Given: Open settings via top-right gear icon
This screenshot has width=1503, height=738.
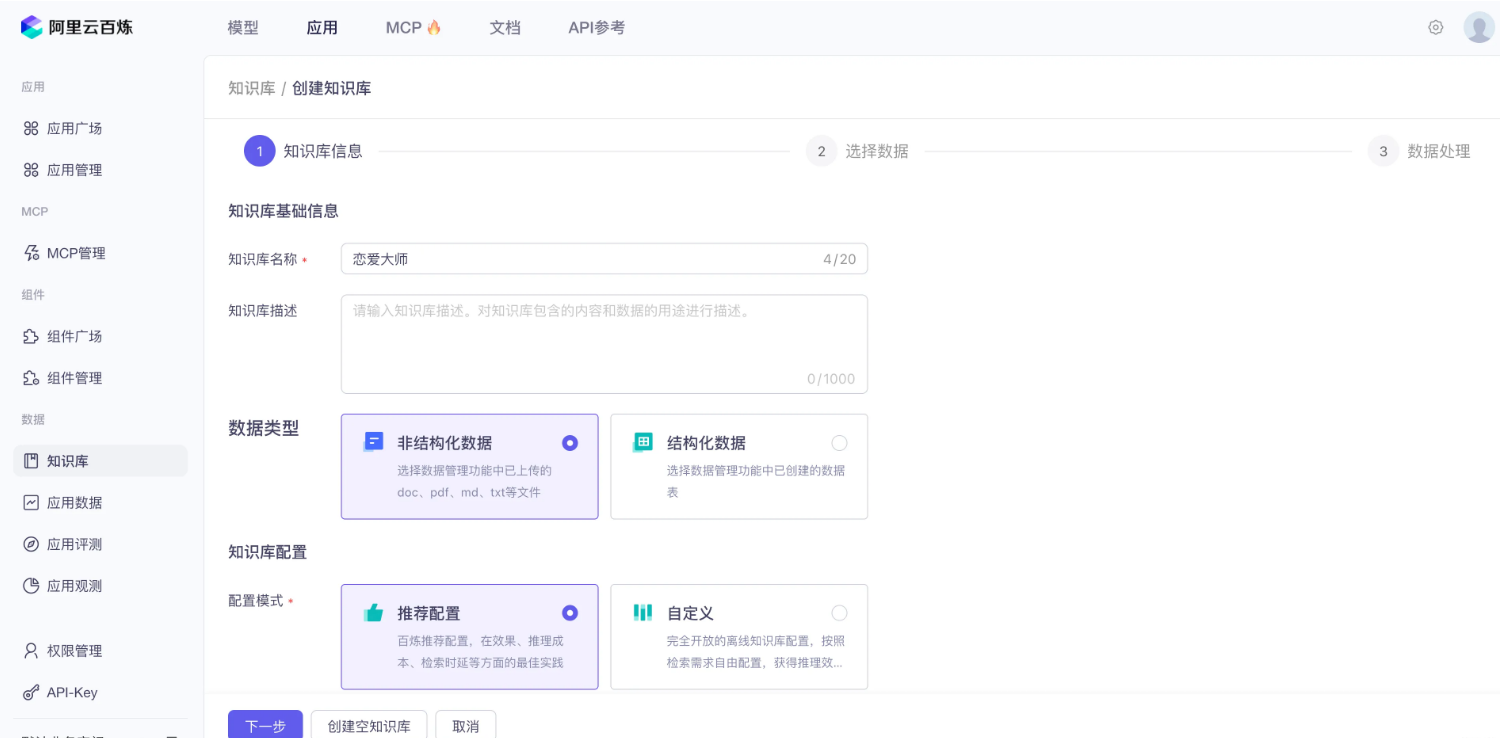Looking at the screenshot, I should [1435, 28].
